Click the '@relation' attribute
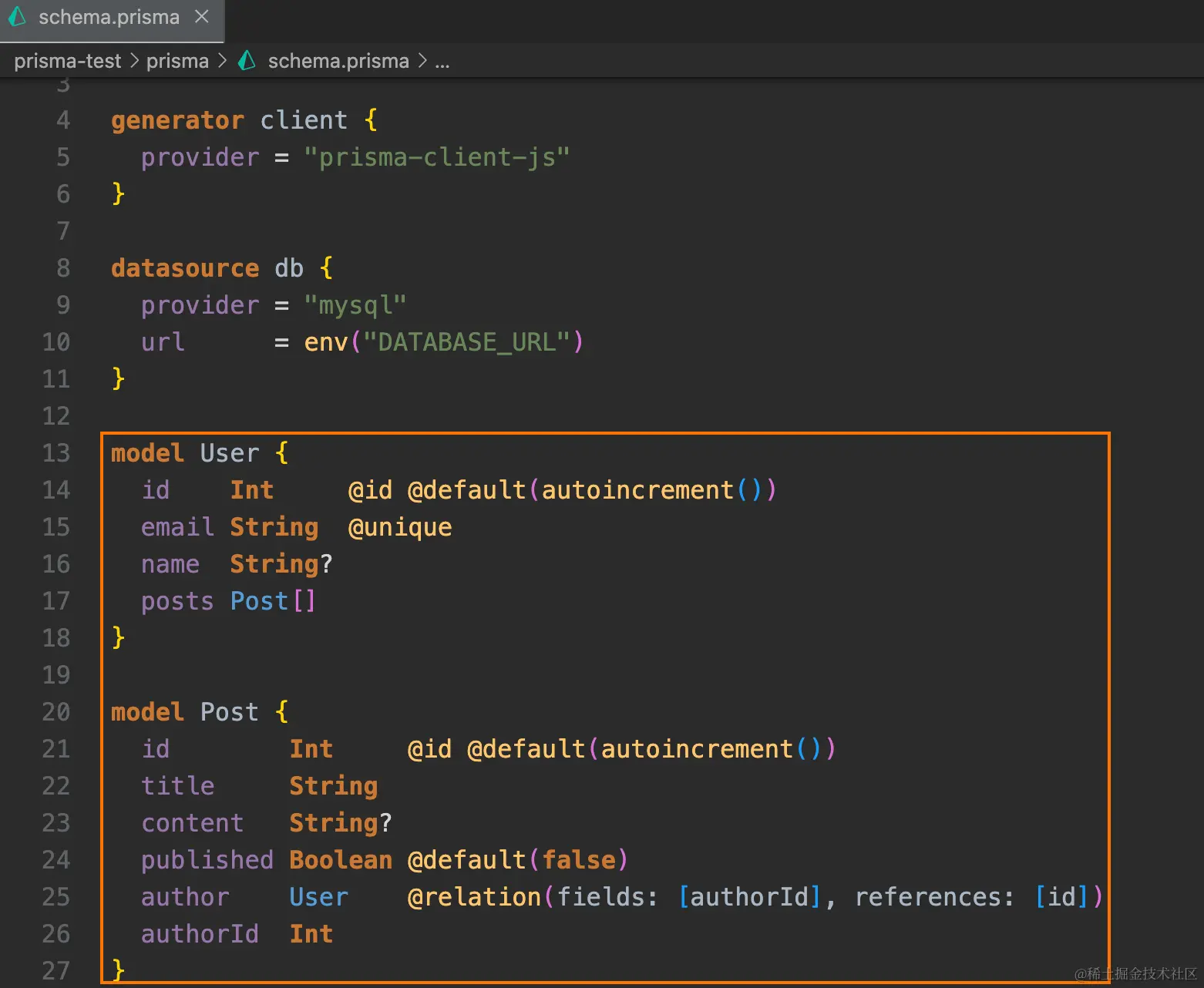The height and width of the screenshot is (988, 1204). tap(474, 897)
